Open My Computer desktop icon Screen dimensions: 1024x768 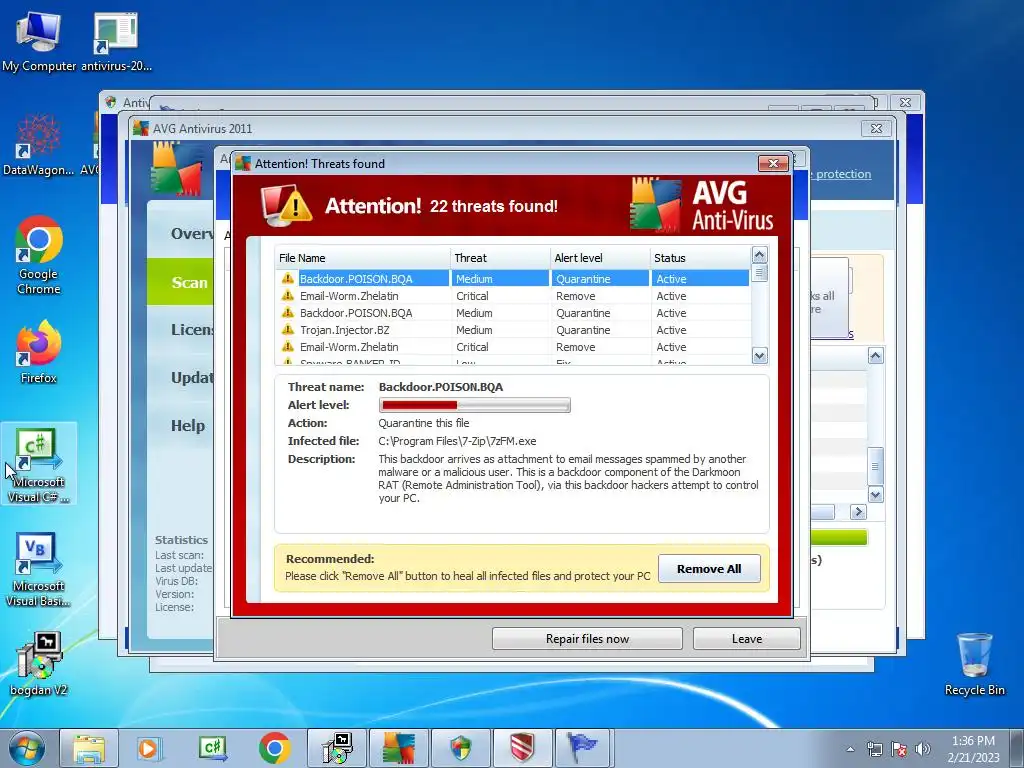click(x=39, y=39)
